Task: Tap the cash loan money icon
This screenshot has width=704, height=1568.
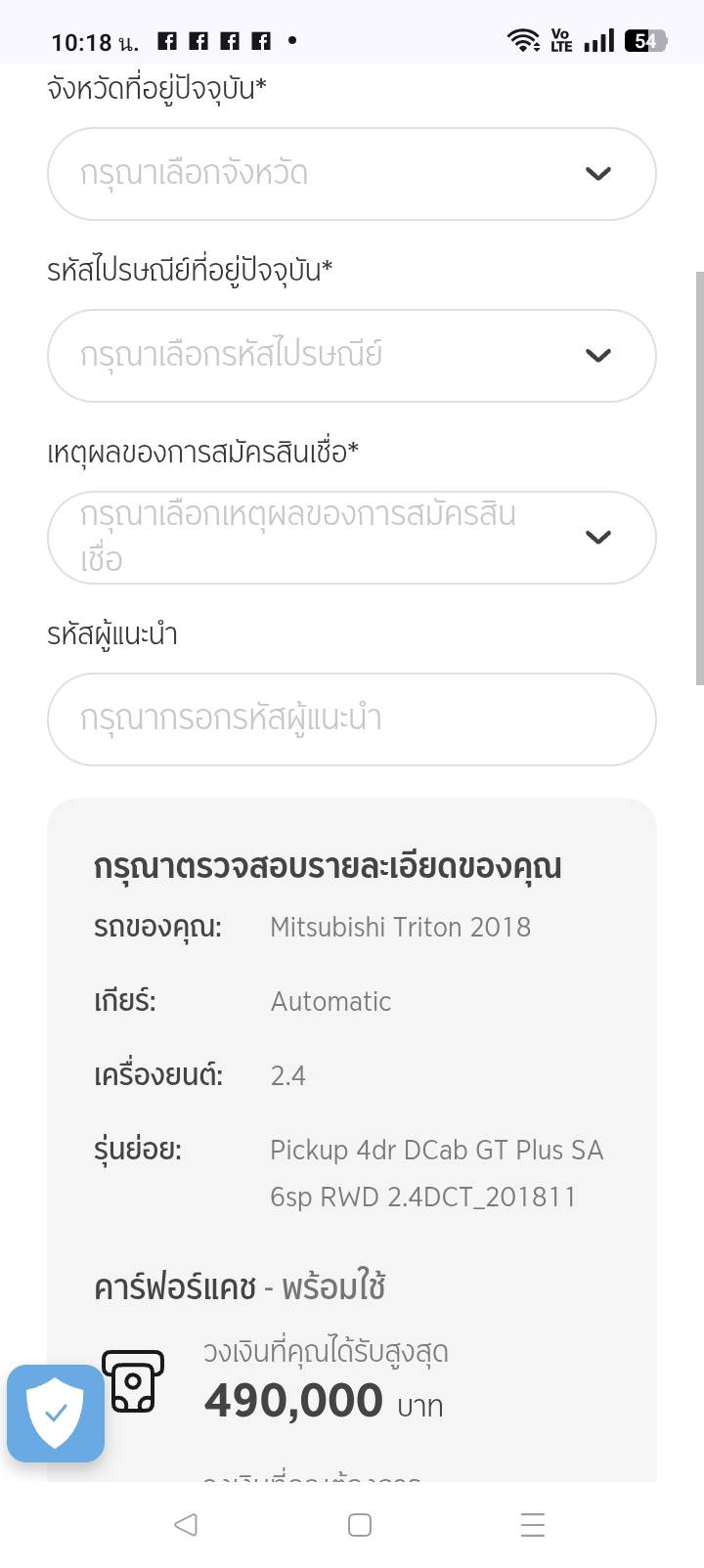Action: (133, 1381)
